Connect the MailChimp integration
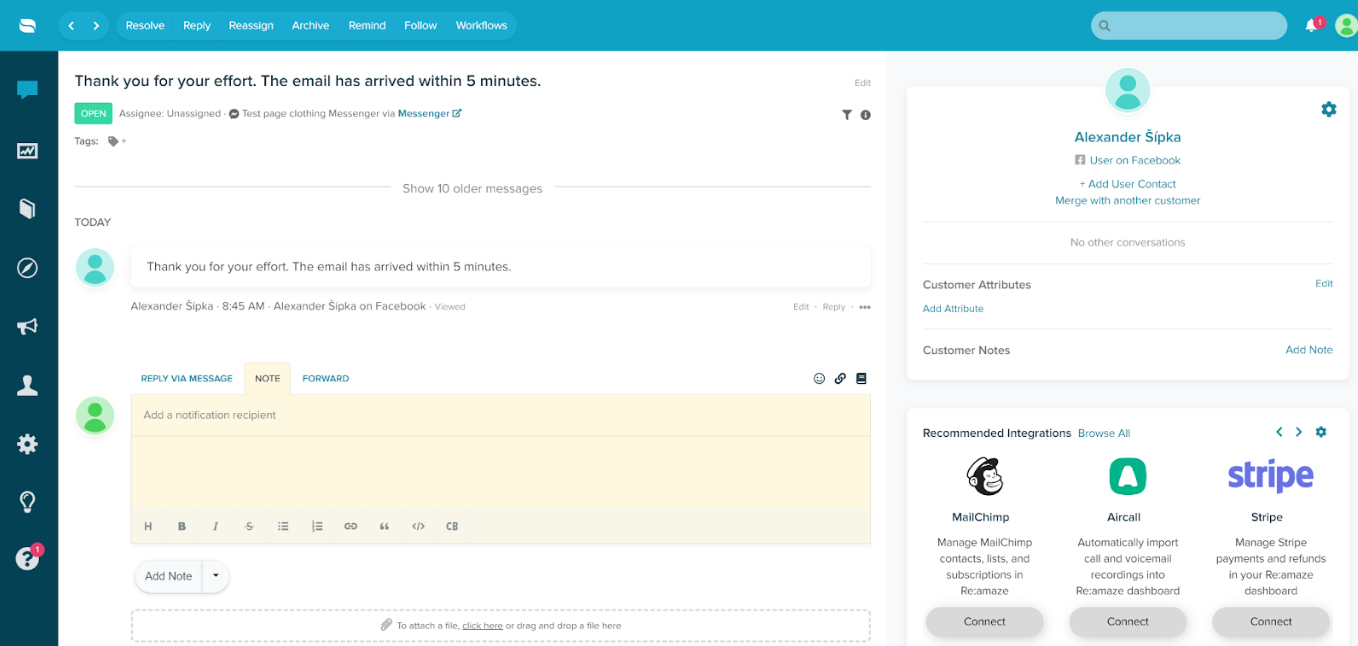Viewport: 1358px width, 646px height. click(x=984, y=621)
